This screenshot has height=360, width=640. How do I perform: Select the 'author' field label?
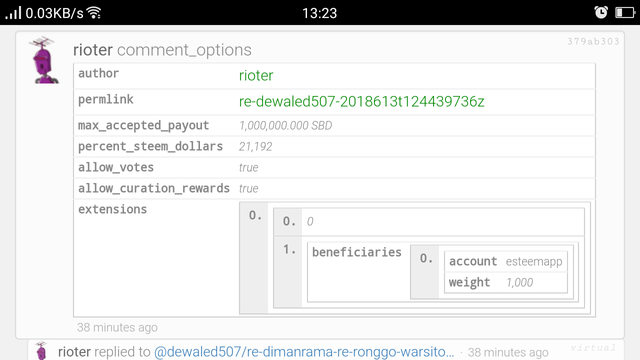pos(98,73)
